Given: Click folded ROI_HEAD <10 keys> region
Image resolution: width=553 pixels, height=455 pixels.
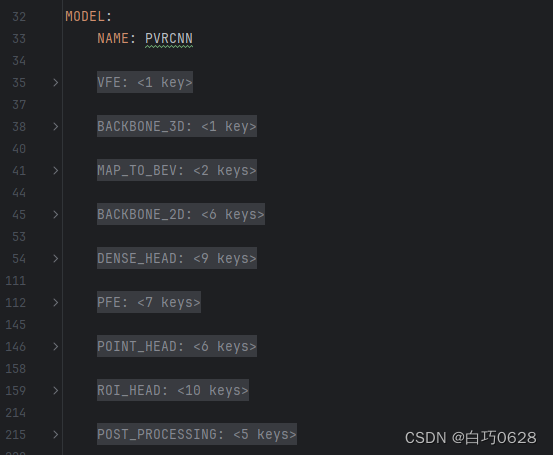Looking at the screenshot, I should [x=173, y=390].
